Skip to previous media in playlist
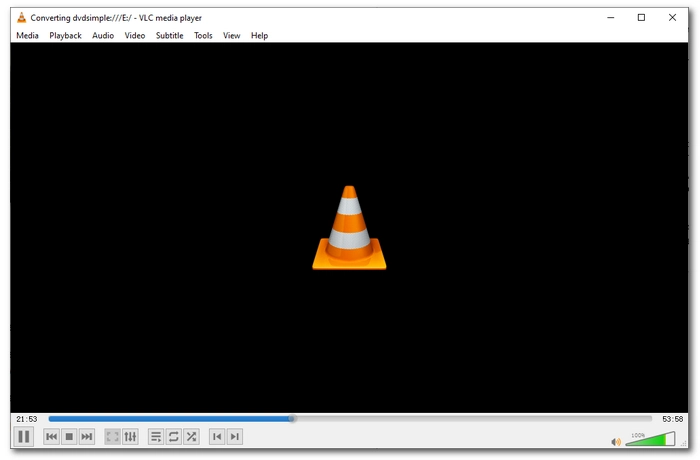 [52, 436]
